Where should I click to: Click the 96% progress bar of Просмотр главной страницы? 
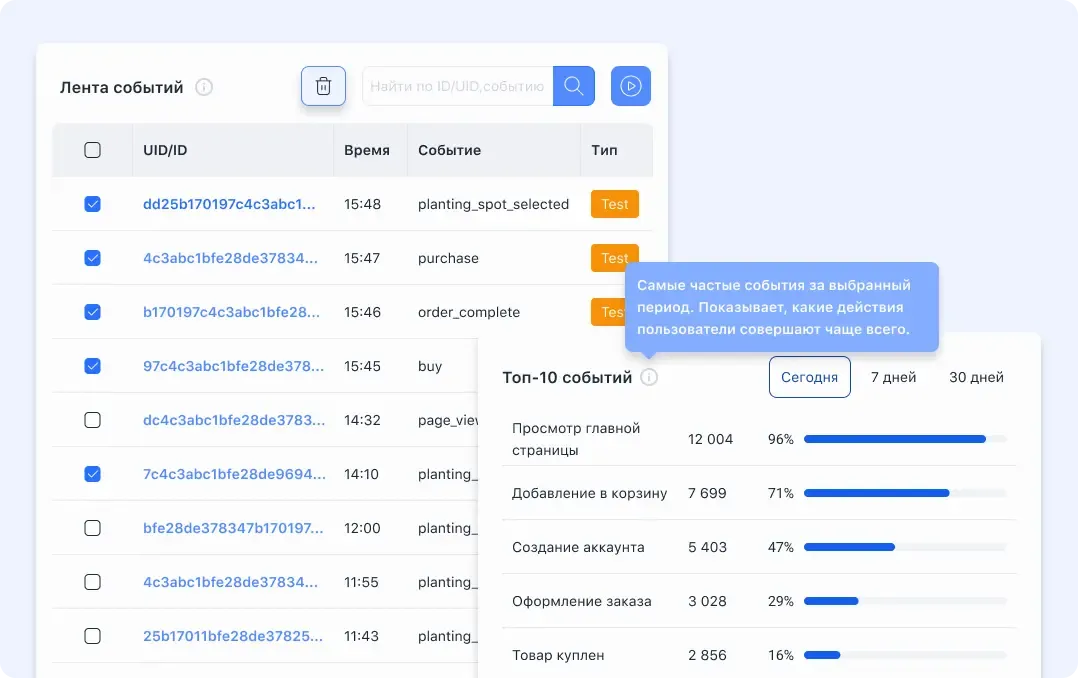click(x=905, y=439)
